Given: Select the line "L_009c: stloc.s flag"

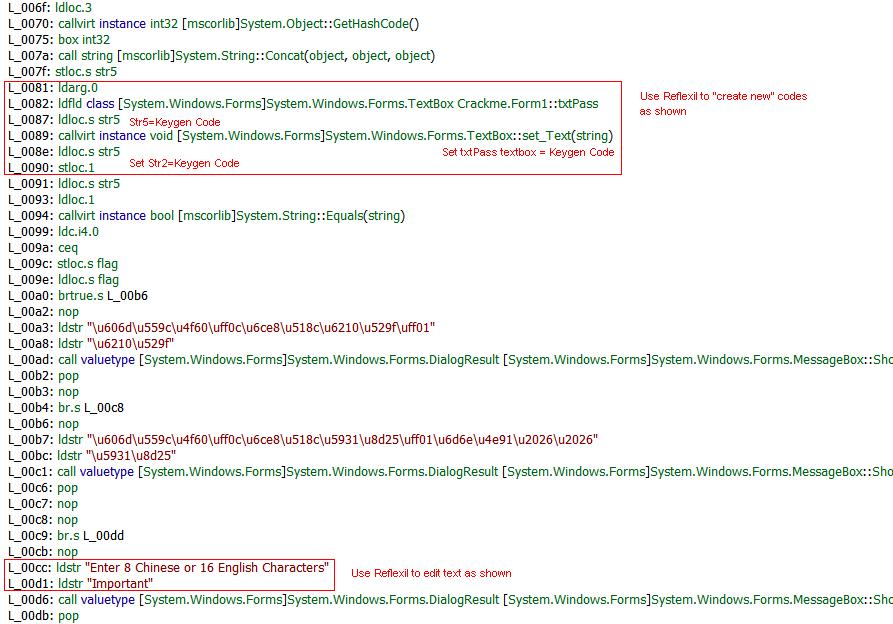Looking at the screenshot, I should [x=63, y=264].
